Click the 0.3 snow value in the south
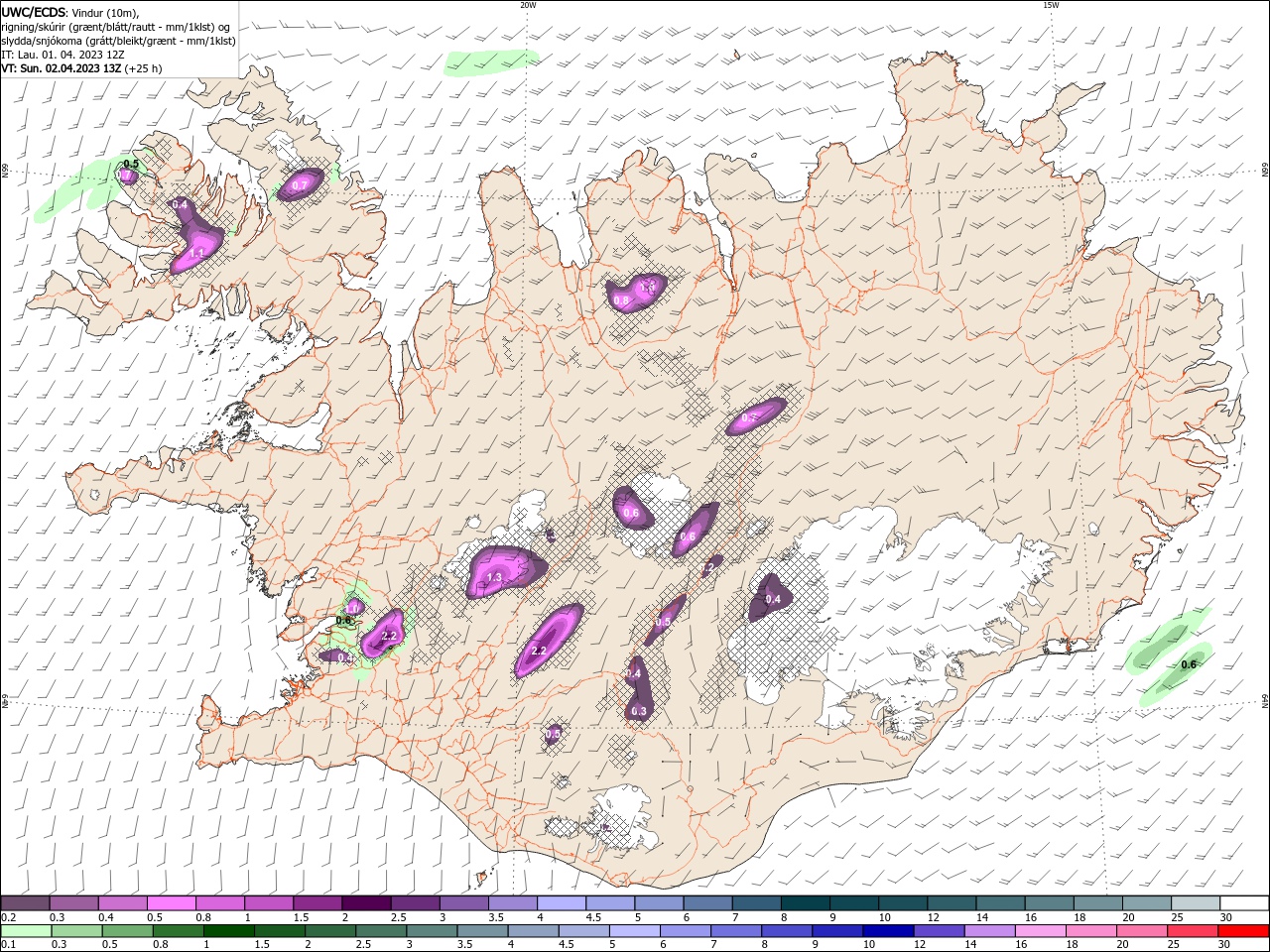This screenshot has height=952, width=1270. pos(639,711)
